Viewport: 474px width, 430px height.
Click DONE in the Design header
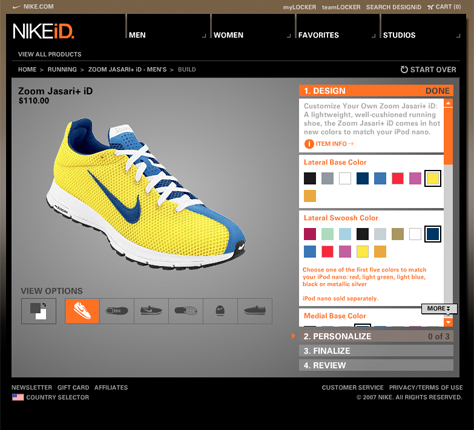(437, 91)
